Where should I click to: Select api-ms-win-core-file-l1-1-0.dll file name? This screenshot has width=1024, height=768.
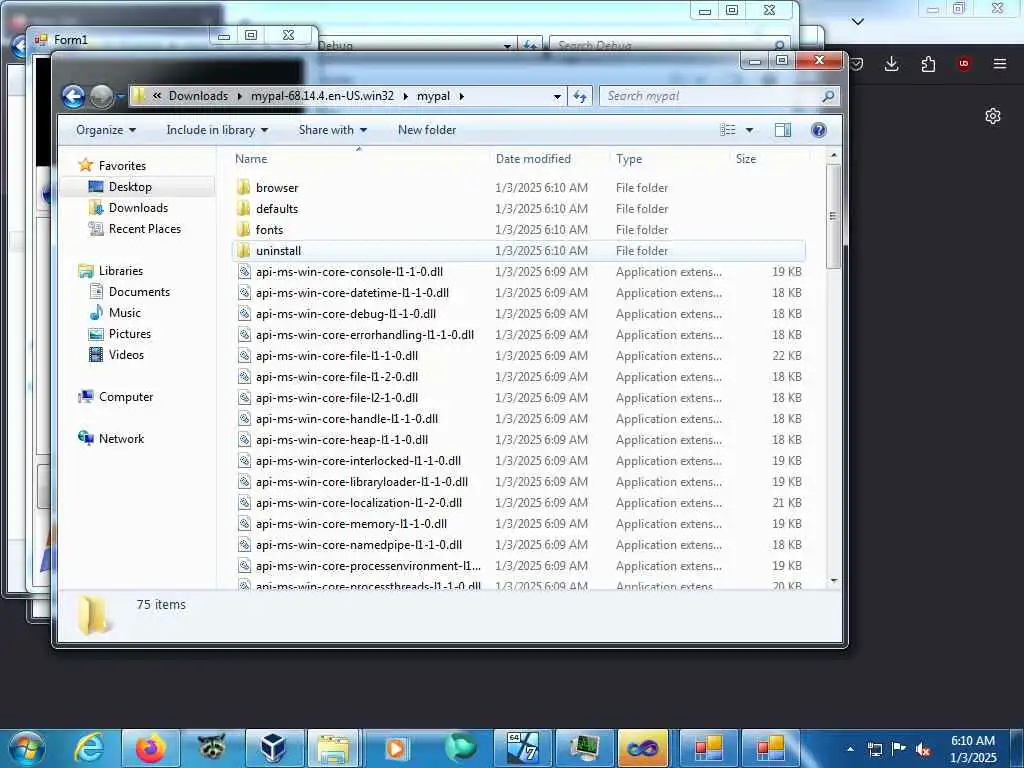tap(337, 356)
